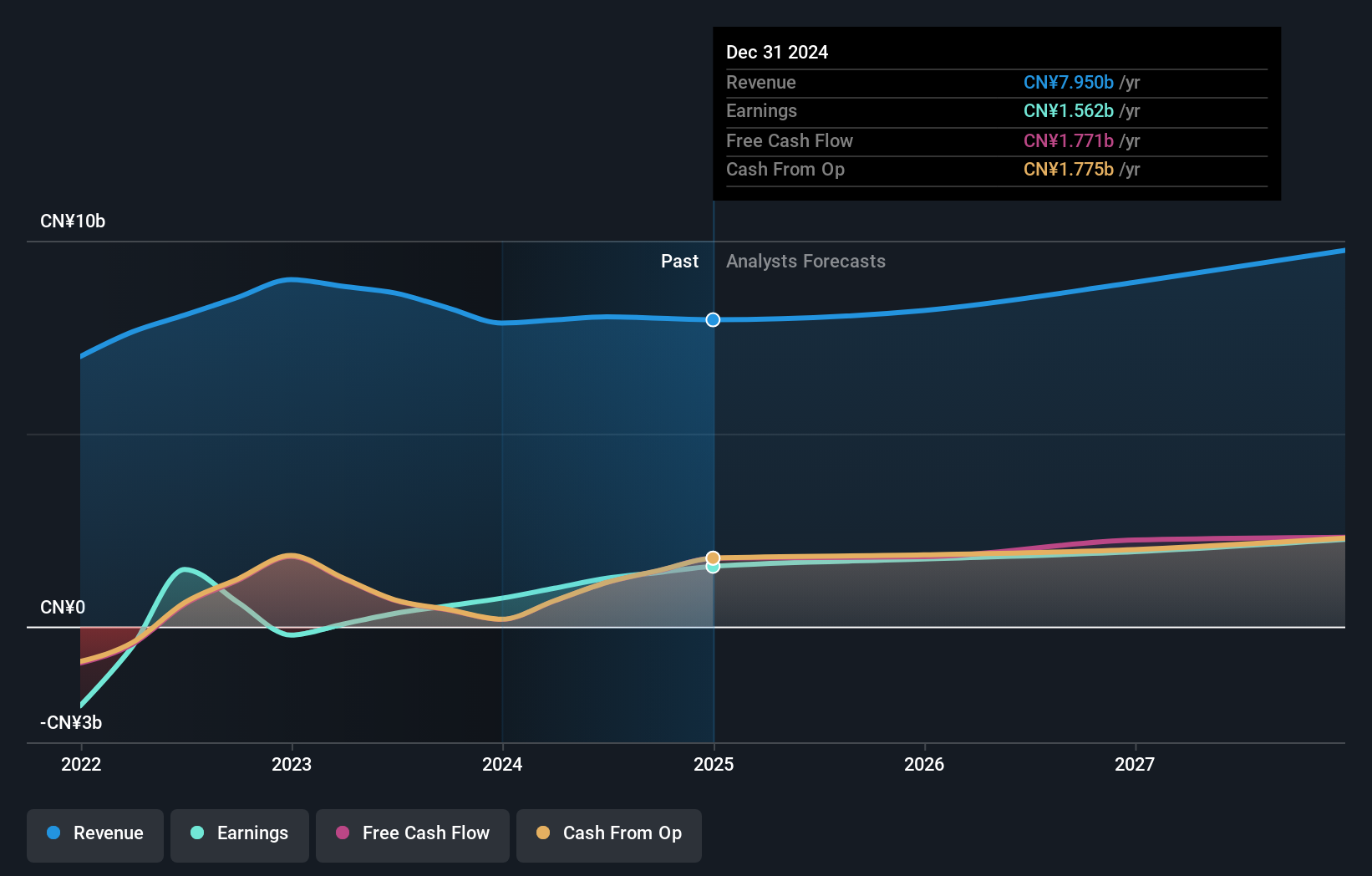Select the Revenue data point marker on 2025 divider
Image resolution: width=1372 pixels, height=876 pixels.
point(712,319)
